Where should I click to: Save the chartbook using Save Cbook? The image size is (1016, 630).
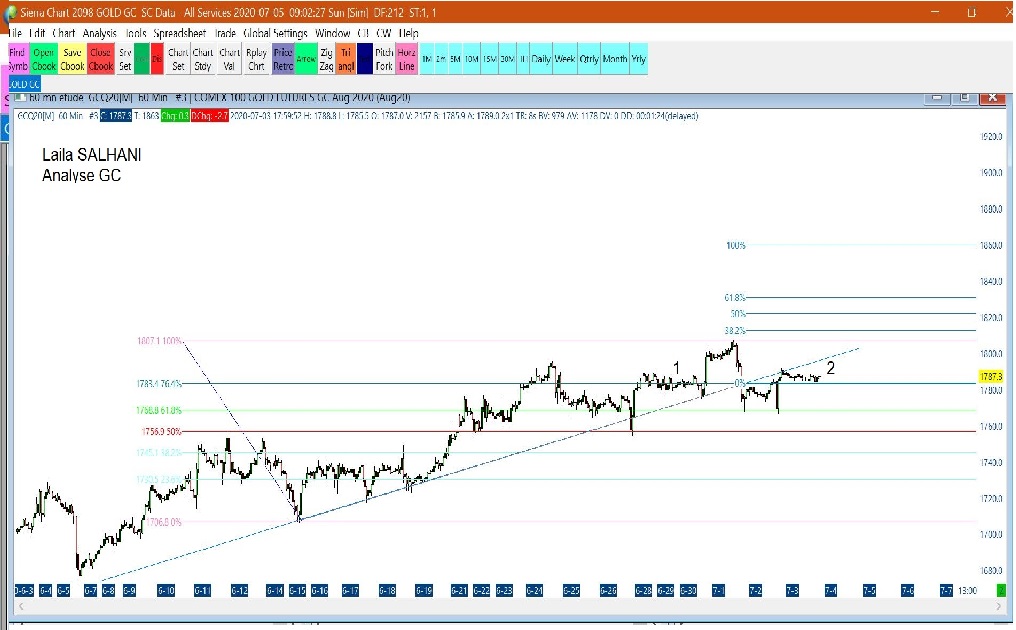pyautogui.click(x=72, y=59)
